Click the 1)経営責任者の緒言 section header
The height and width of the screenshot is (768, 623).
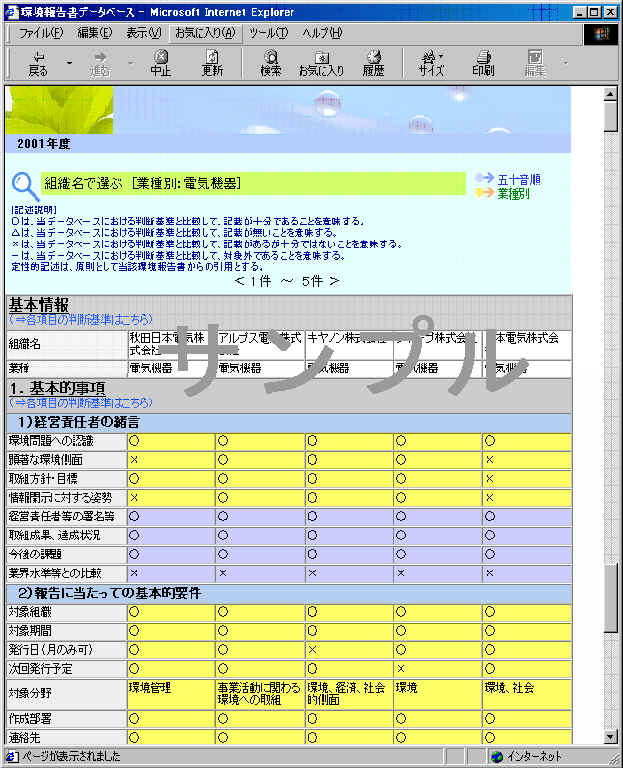(x=289, y=423)
